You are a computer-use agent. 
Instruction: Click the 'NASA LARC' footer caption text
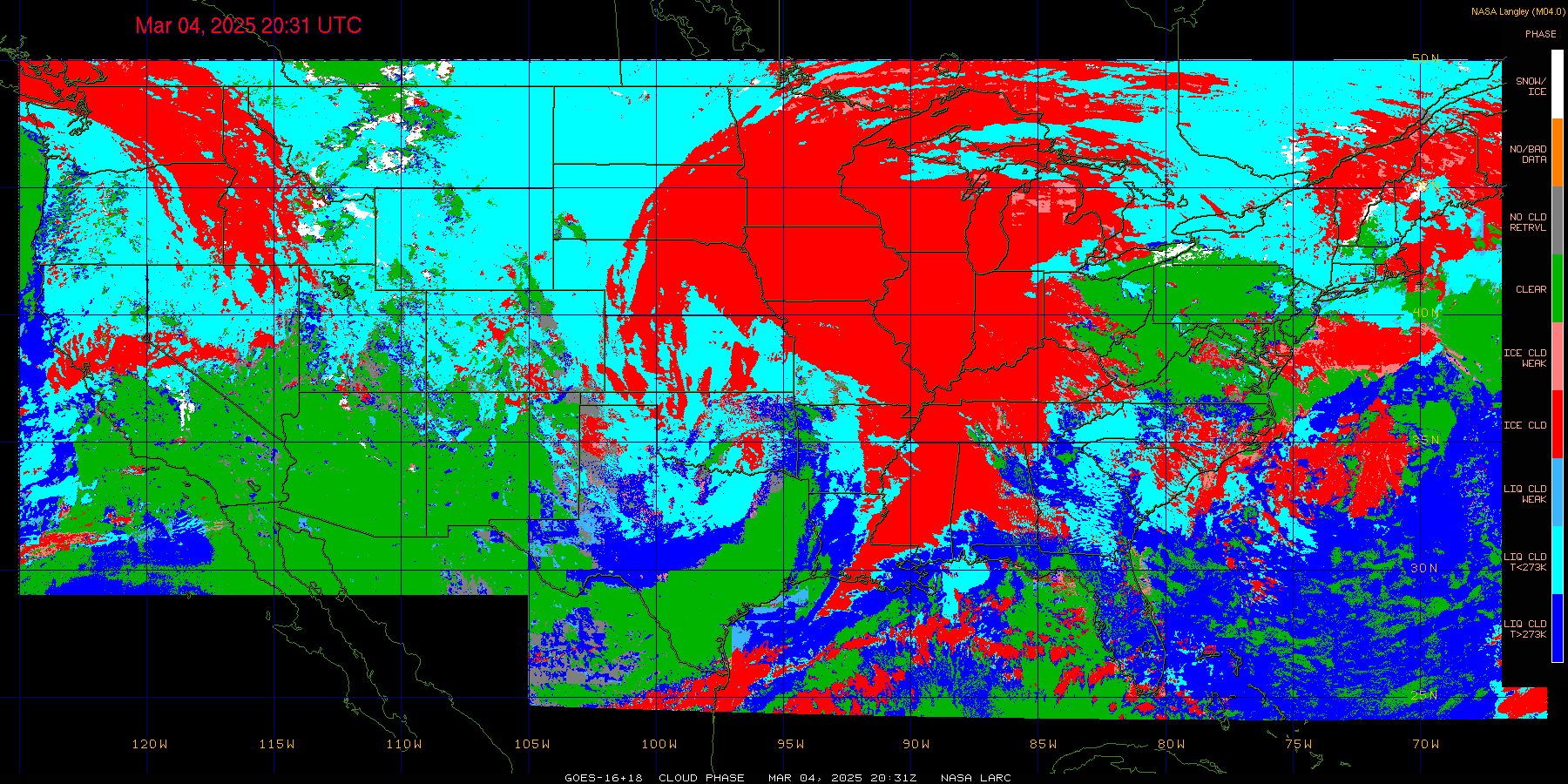pyautogui.click(x=976, y=778)
